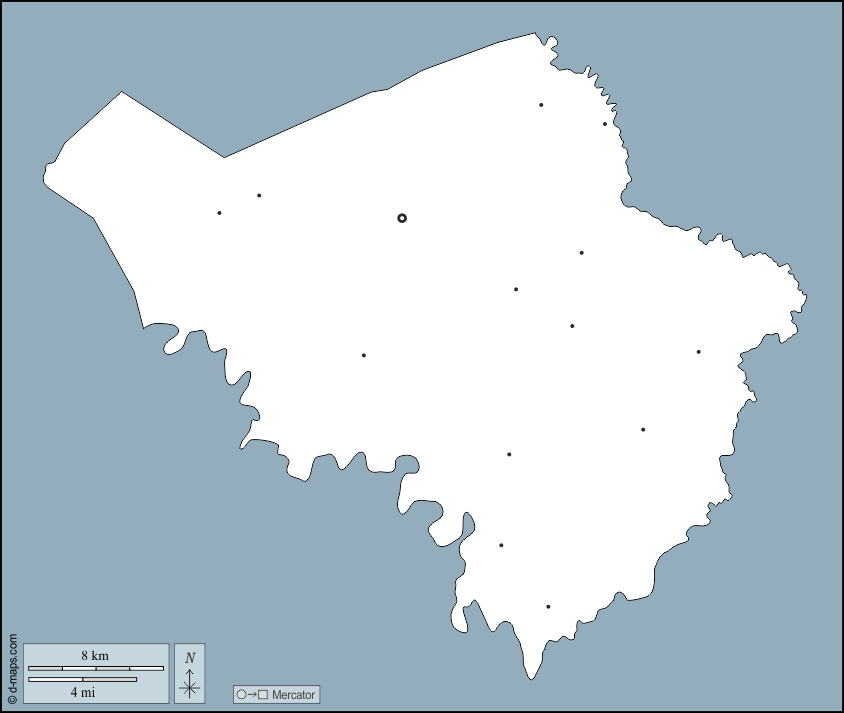
Task: Select the dot directly above the southernmost dot
Action: point(501,545)
